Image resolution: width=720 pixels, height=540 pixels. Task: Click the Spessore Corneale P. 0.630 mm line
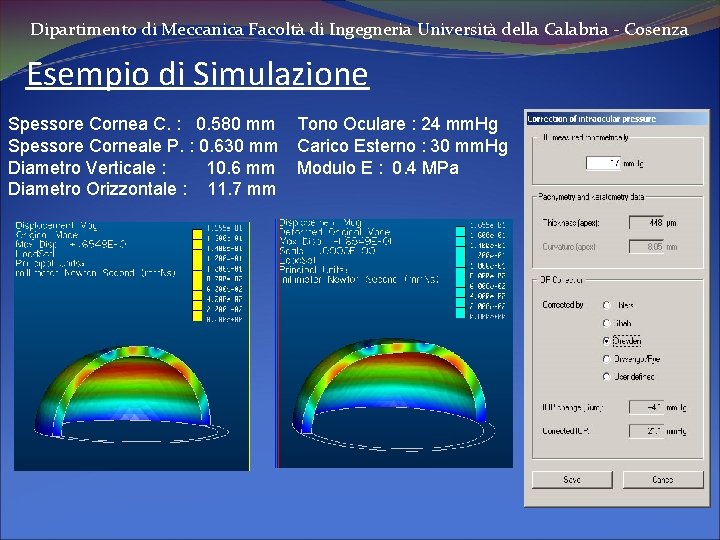143,146
